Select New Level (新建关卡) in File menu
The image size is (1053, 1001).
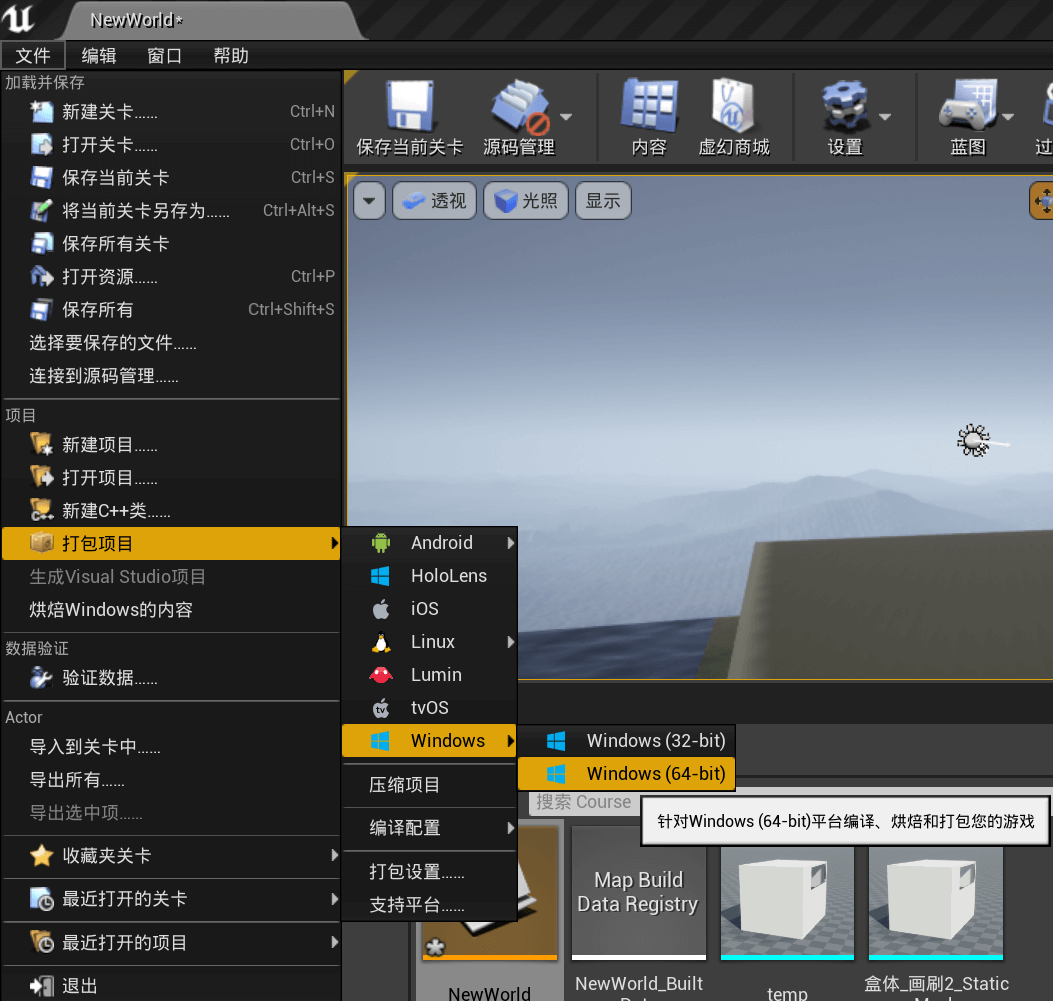(171, 111)
